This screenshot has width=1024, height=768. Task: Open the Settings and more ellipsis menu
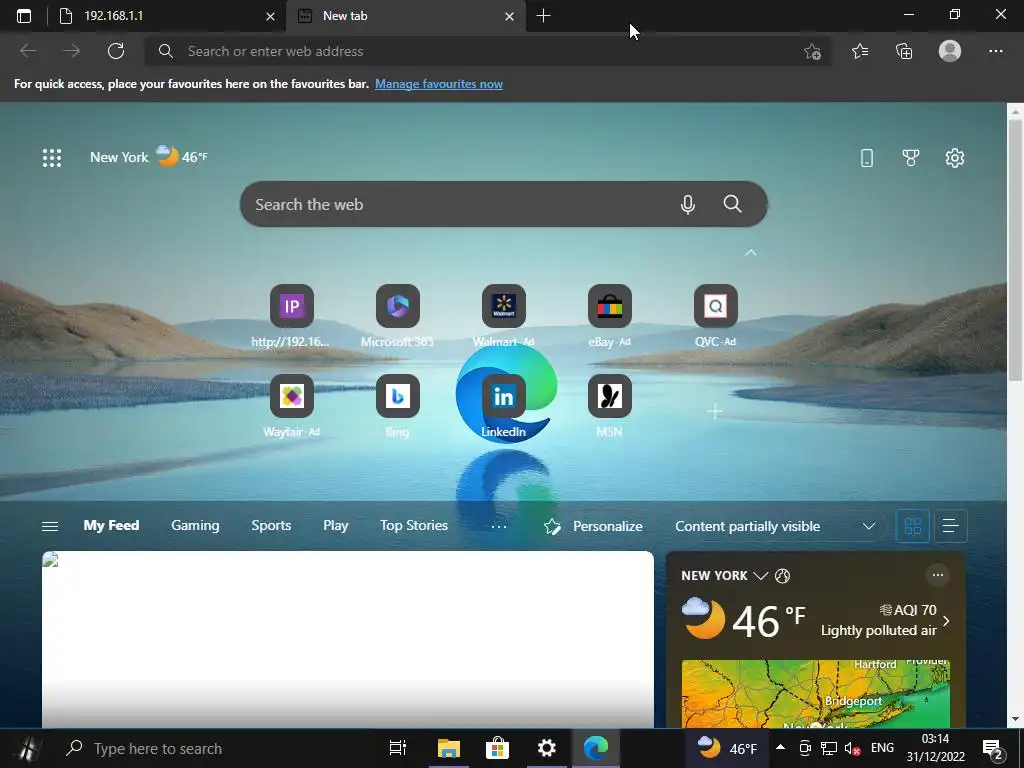pyautogui.click(x=995, y=51)
